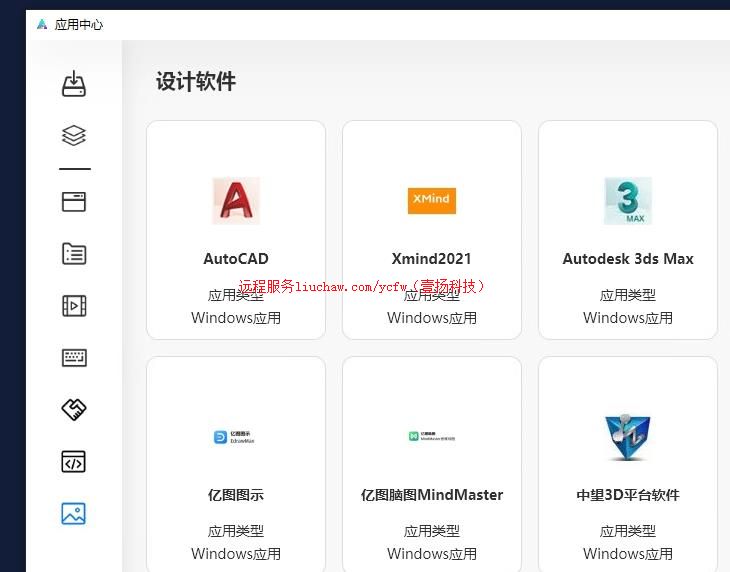730x572 pixels.
Task: Open the download/install sidebar icon
Action: tap(74, 84)
